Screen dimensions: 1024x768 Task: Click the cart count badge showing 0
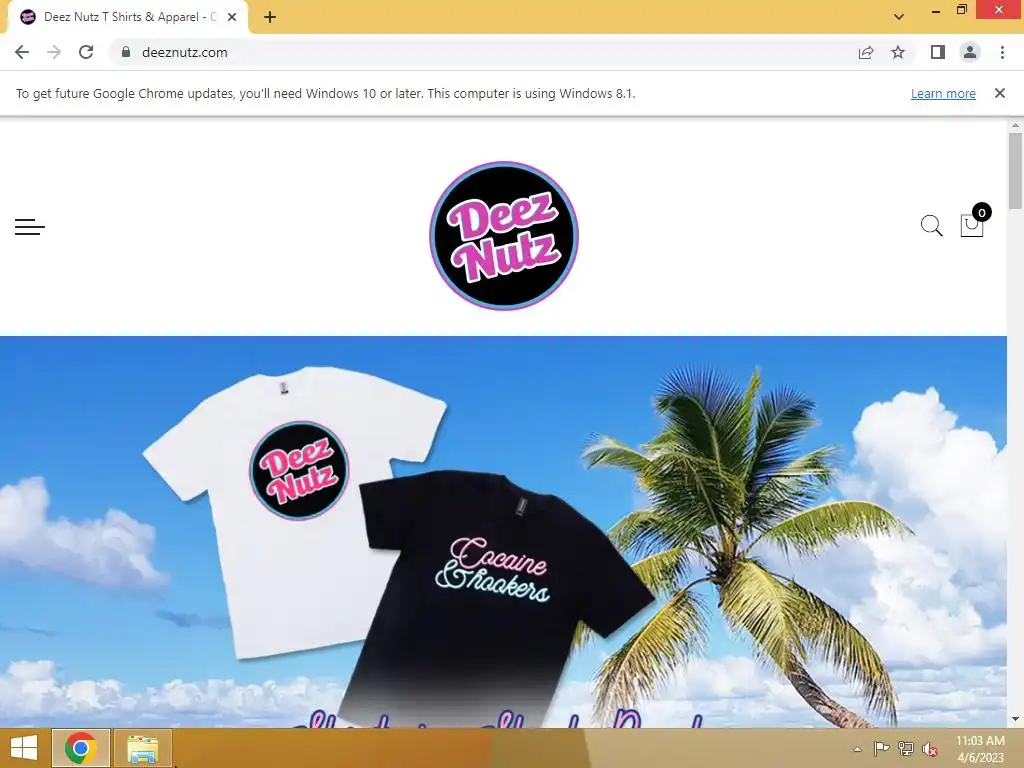click(x=982, y=212)
